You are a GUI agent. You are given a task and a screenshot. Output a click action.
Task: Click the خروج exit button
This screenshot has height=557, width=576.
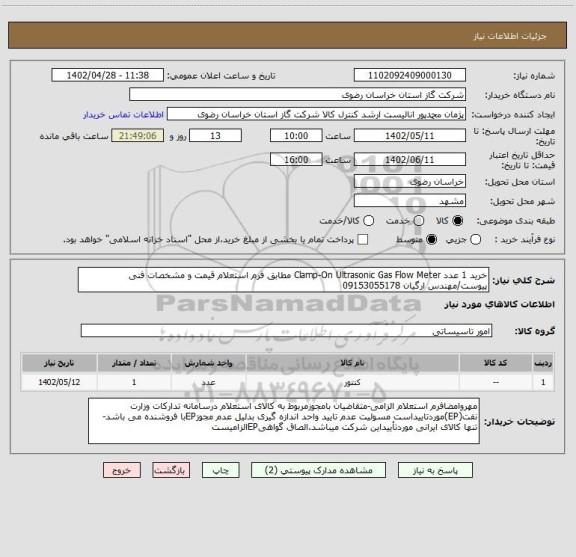pos(122,470)
